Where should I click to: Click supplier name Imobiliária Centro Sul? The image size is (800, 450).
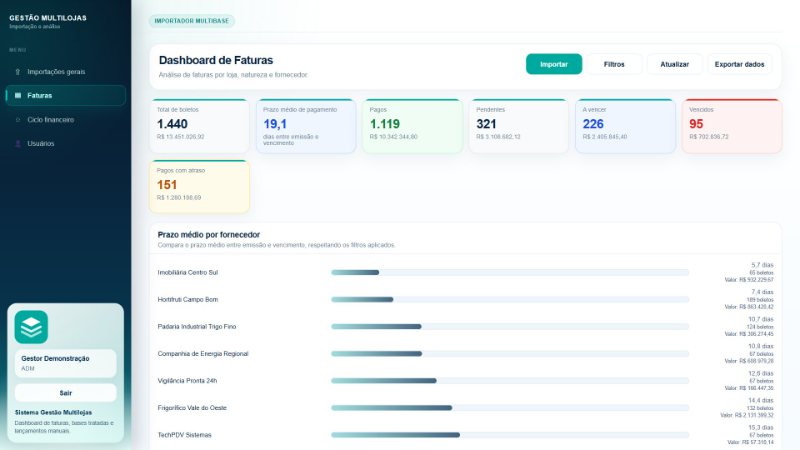[188, 272]
